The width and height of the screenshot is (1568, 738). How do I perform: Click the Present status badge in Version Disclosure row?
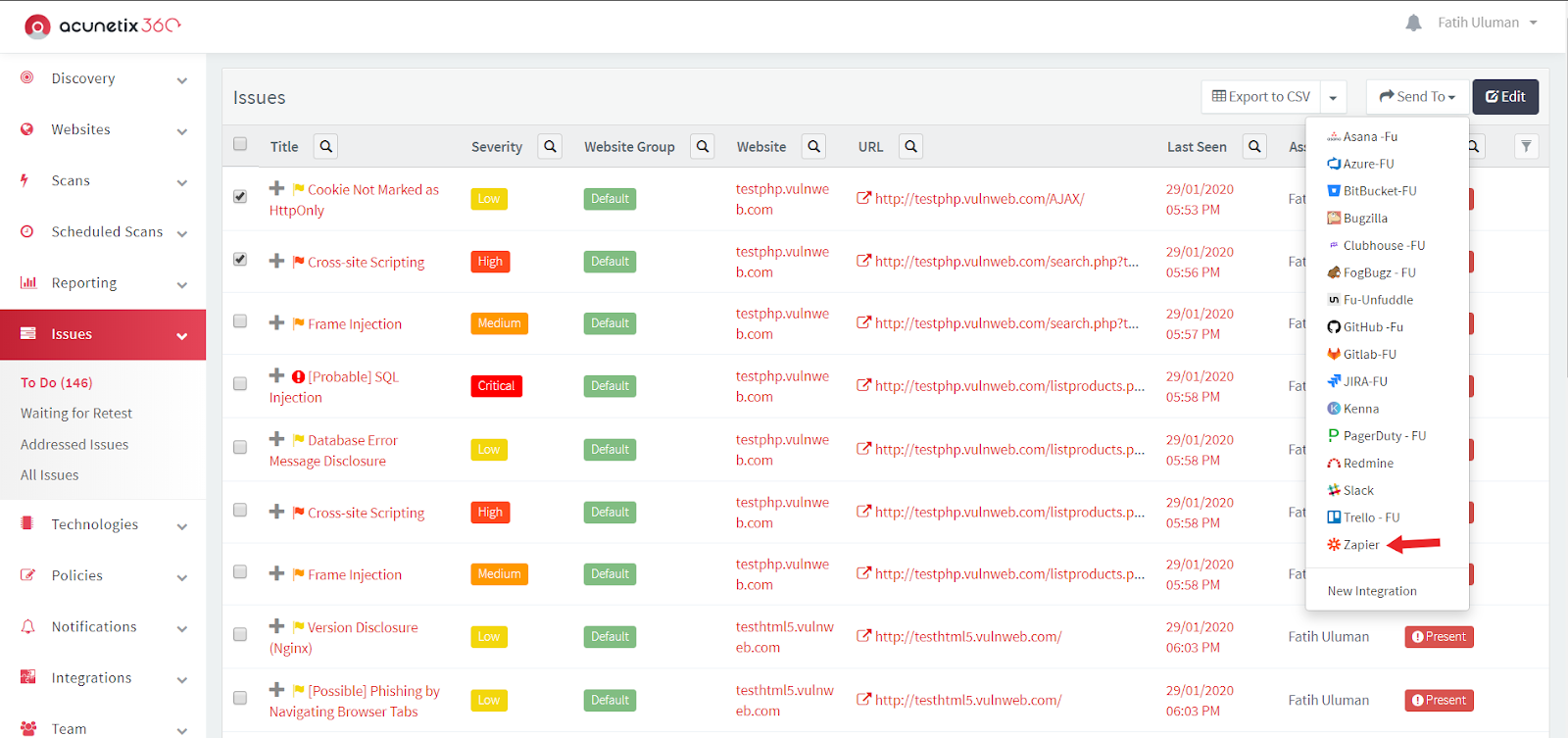[1439, 637]
